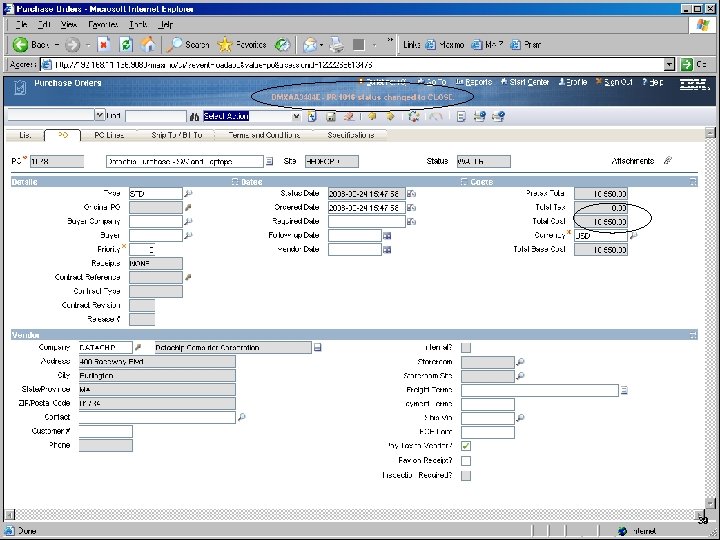Open the Profile link
This screenshot has height=540, width=720.
(573, 82)
